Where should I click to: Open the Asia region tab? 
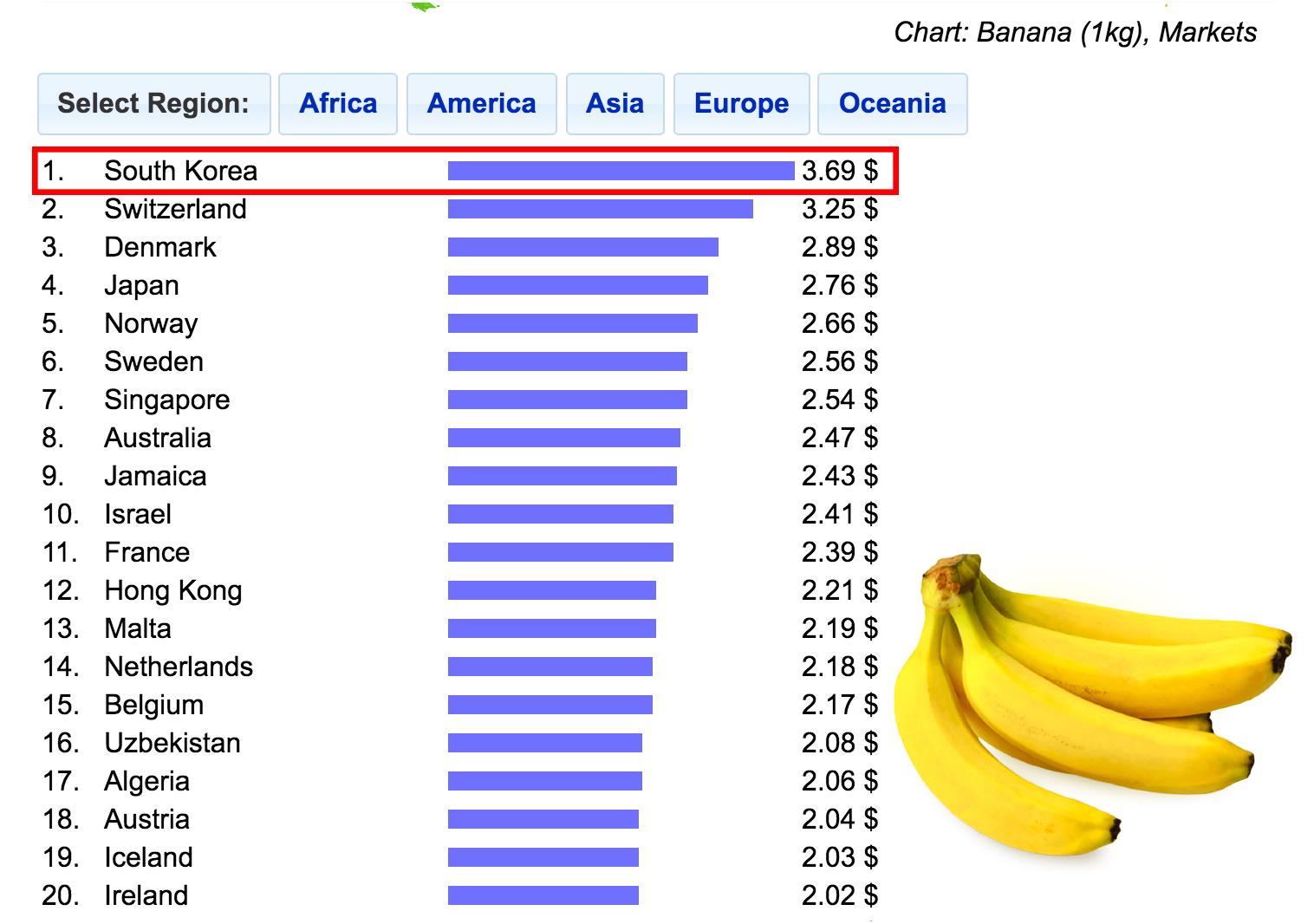(615, 104)
